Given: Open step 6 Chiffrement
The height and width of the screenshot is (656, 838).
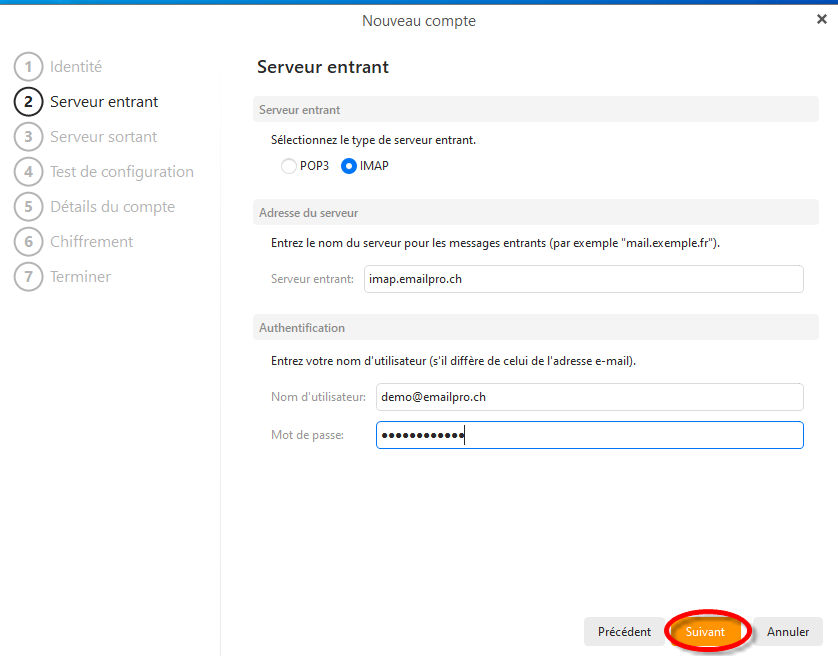Looking at the screenshot, I should pos(74,242).
